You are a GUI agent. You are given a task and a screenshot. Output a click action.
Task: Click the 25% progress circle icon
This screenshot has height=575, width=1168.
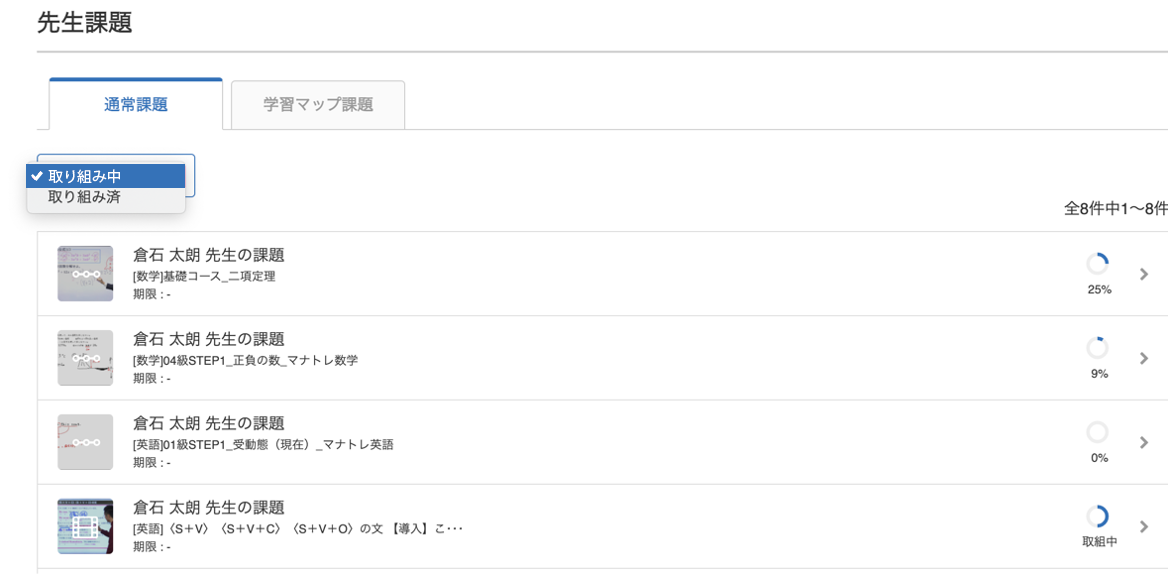pyautogui.click(x=1097, y=264)
